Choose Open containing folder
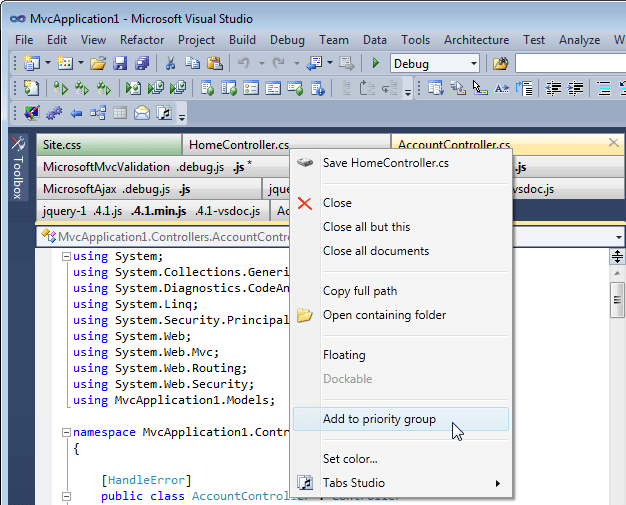Viewport: 626px width, 505px height. (401, 315)
